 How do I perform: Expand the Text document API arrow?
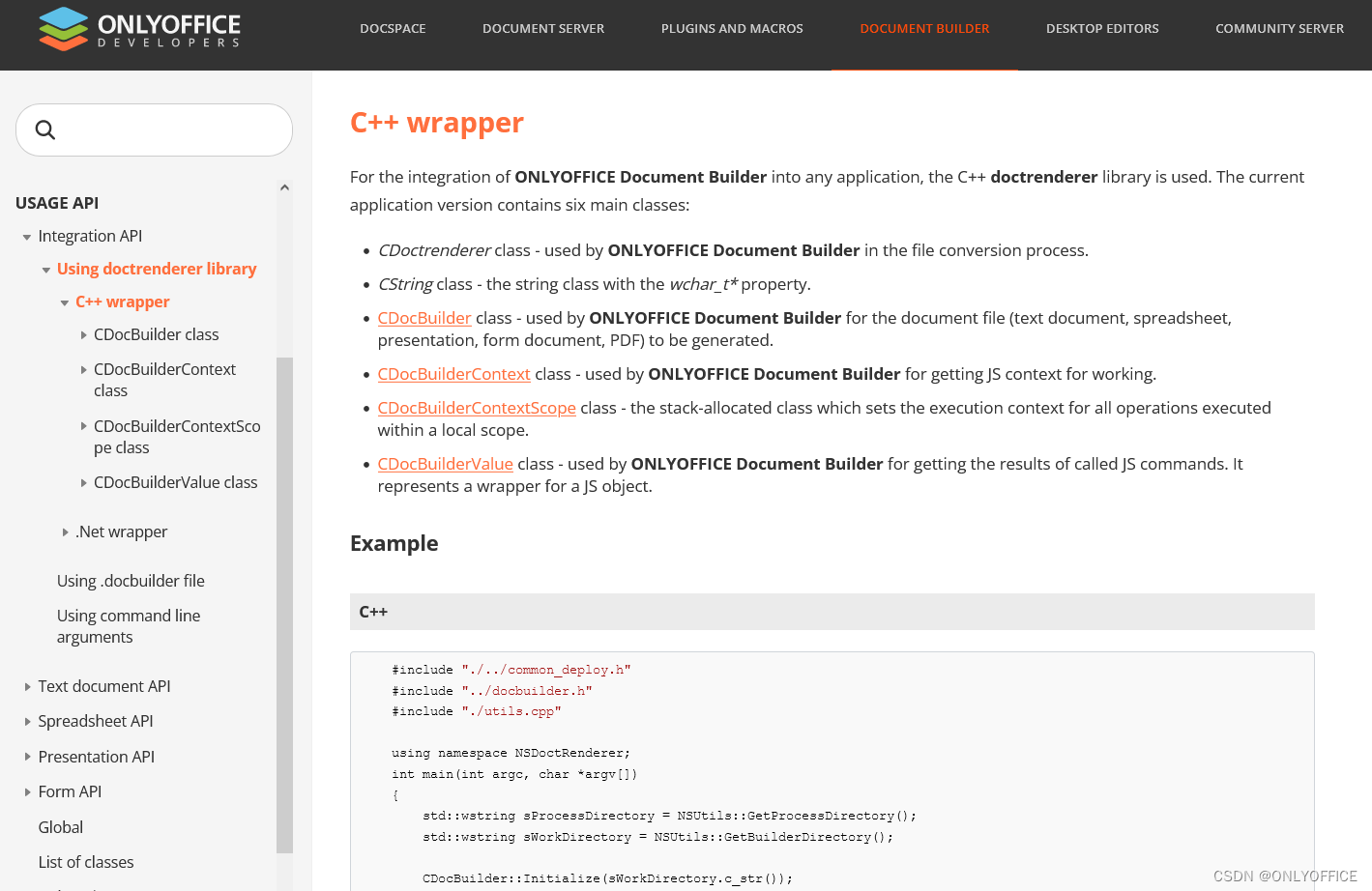pos(27,687)
